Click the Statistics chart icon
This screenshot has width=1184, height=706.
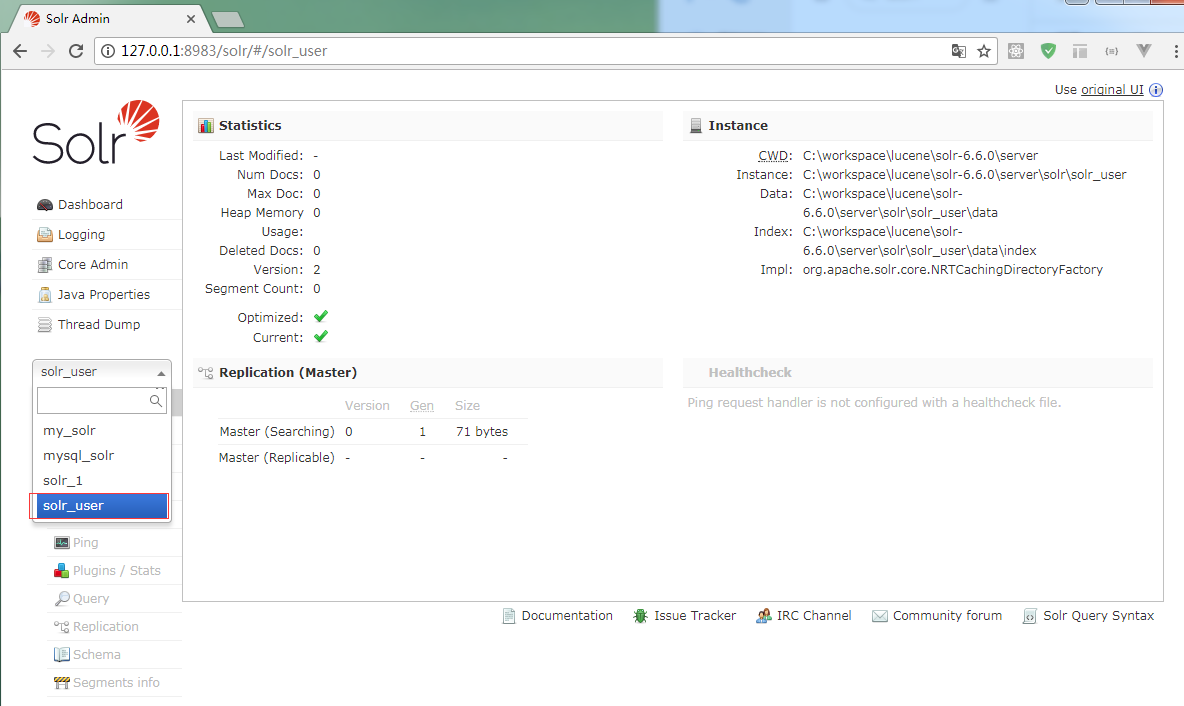pyautogui.click(x=206, y=126)
